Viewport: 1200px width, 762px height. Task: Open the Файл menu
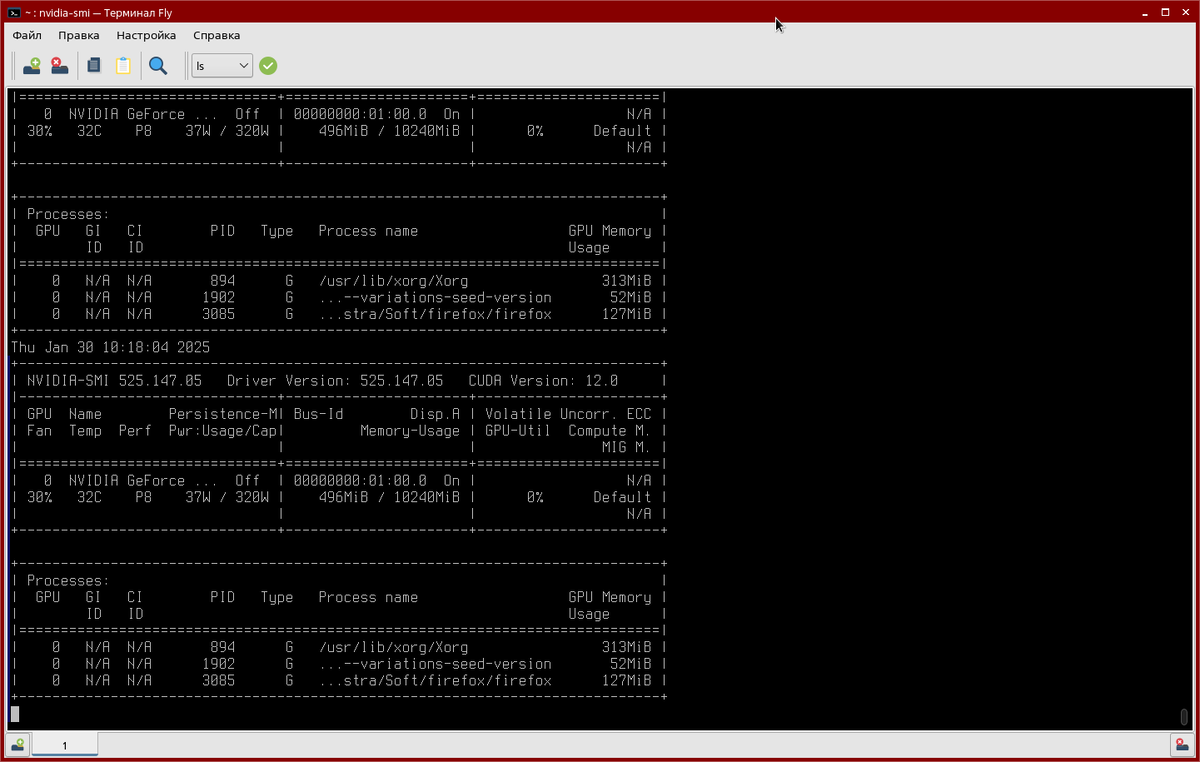coord(27,34)
